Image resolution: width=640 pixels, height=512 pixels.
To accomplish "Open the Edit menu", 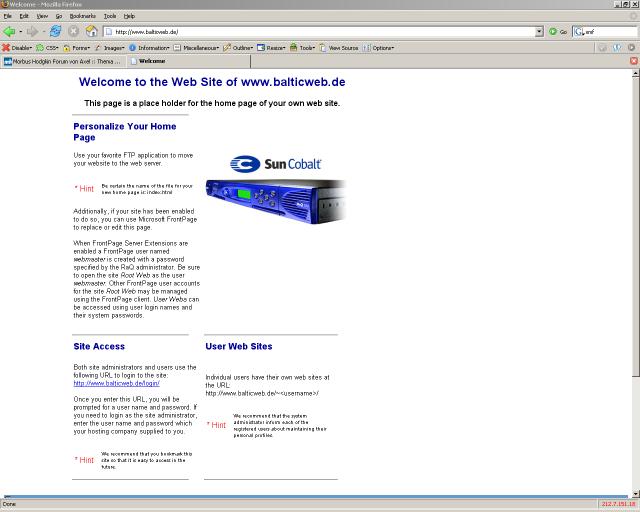I will coord(24,16).
